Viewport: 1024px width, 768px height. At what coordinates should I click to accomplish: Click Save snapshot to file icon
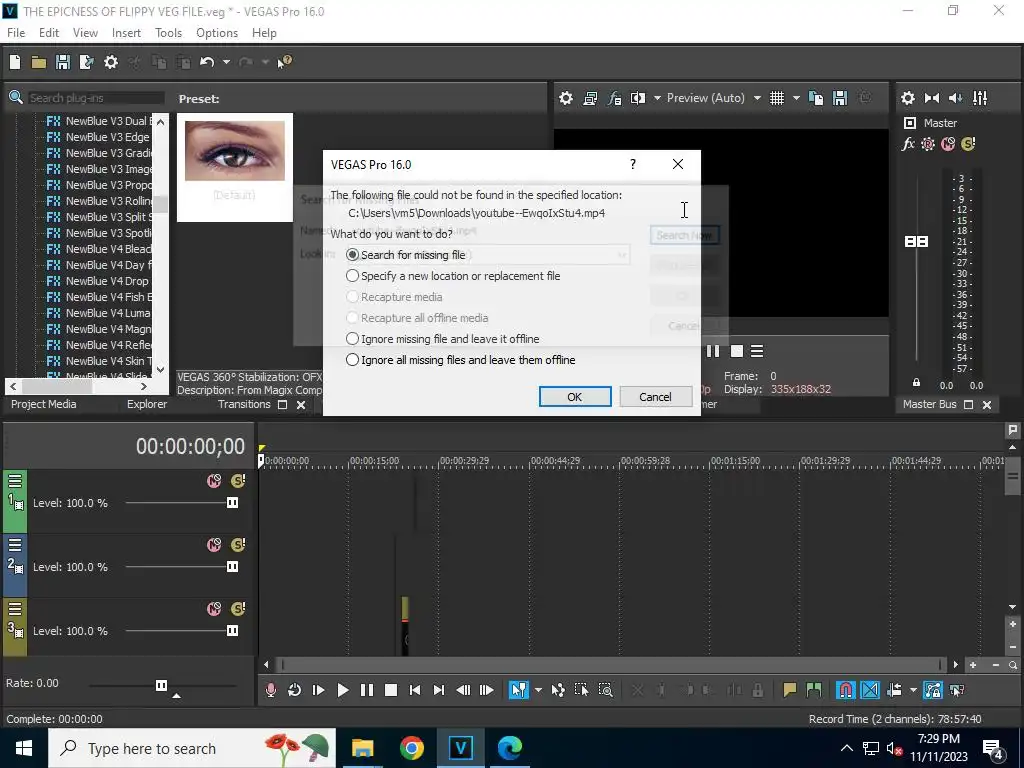[x=840, y=98]
